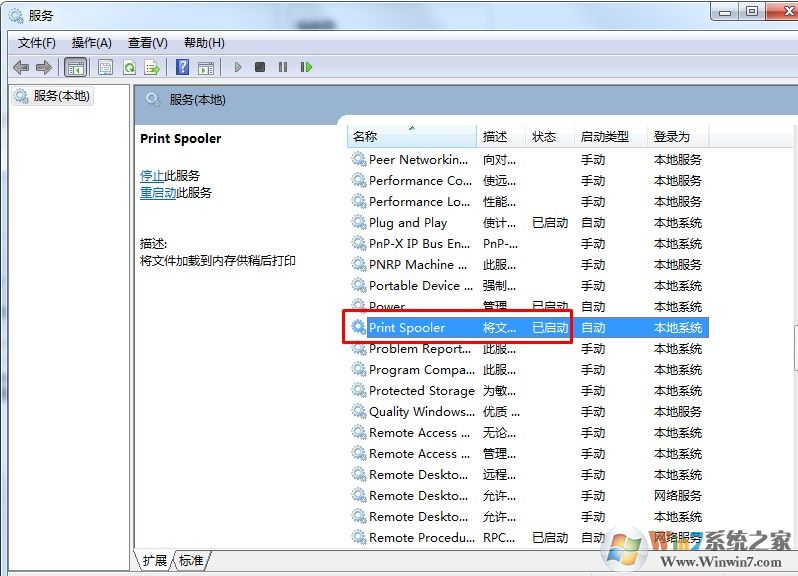Viewport: 798px width, 576px height.
Task: Click the 重启动 service link
Action: tap(158, 193)
